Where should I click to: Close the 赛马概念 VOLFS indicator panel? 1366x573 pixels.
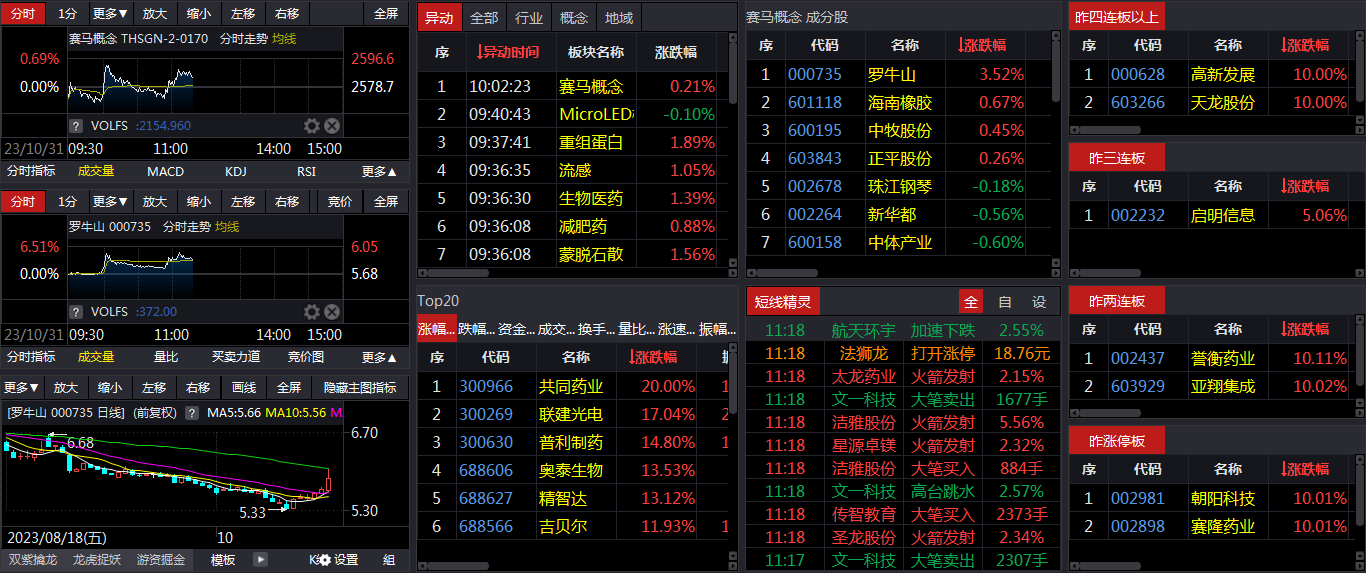(x=332, y=126)
